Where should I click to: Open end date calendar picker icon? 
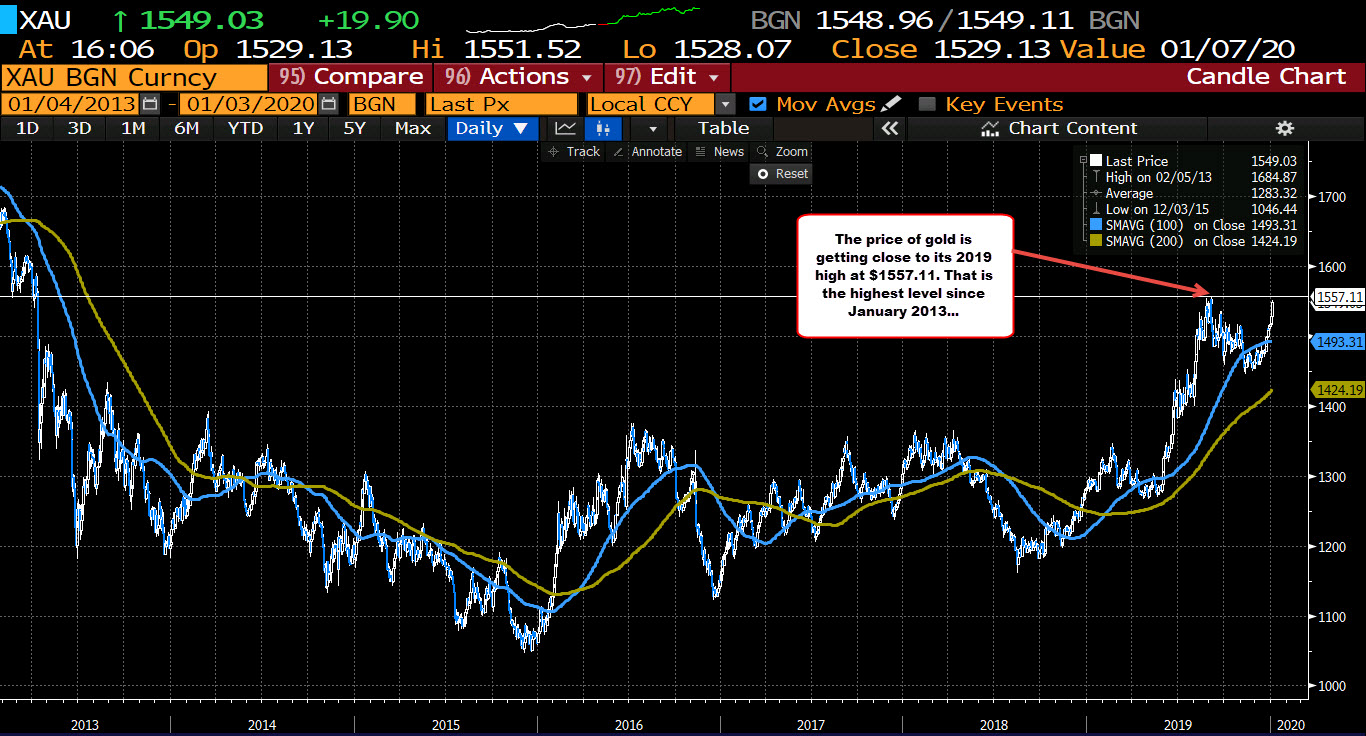328,104
